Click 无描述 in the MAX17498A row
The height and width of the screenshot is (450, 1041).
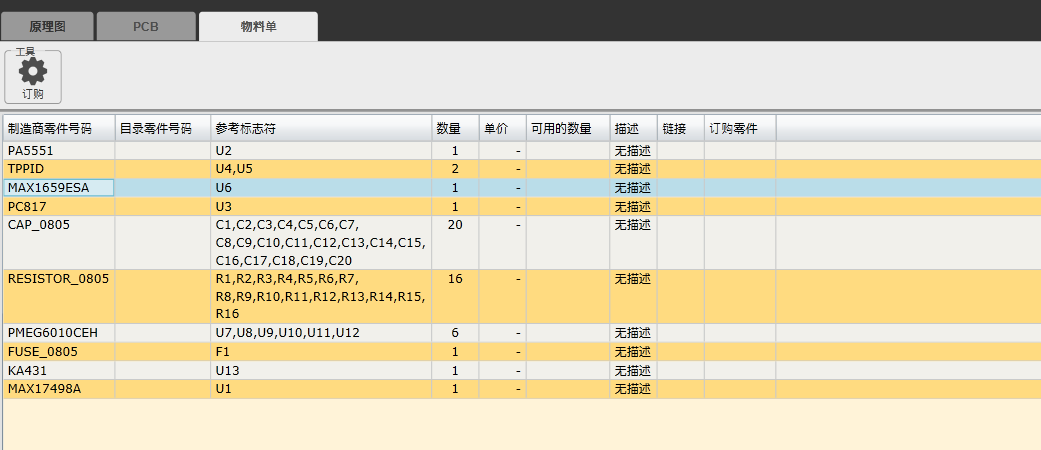pyautogui.click(x=633, y=389)
